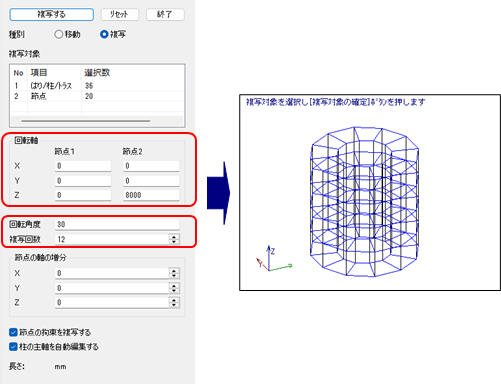Click the 節点1 Y input field
The width and height of the screenshot is (501, 384).
pos(83,181)
